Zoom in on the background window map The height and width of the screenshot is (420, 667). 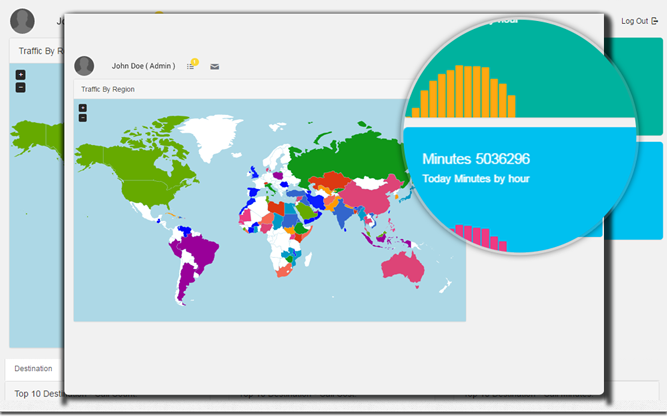point(20,75)
